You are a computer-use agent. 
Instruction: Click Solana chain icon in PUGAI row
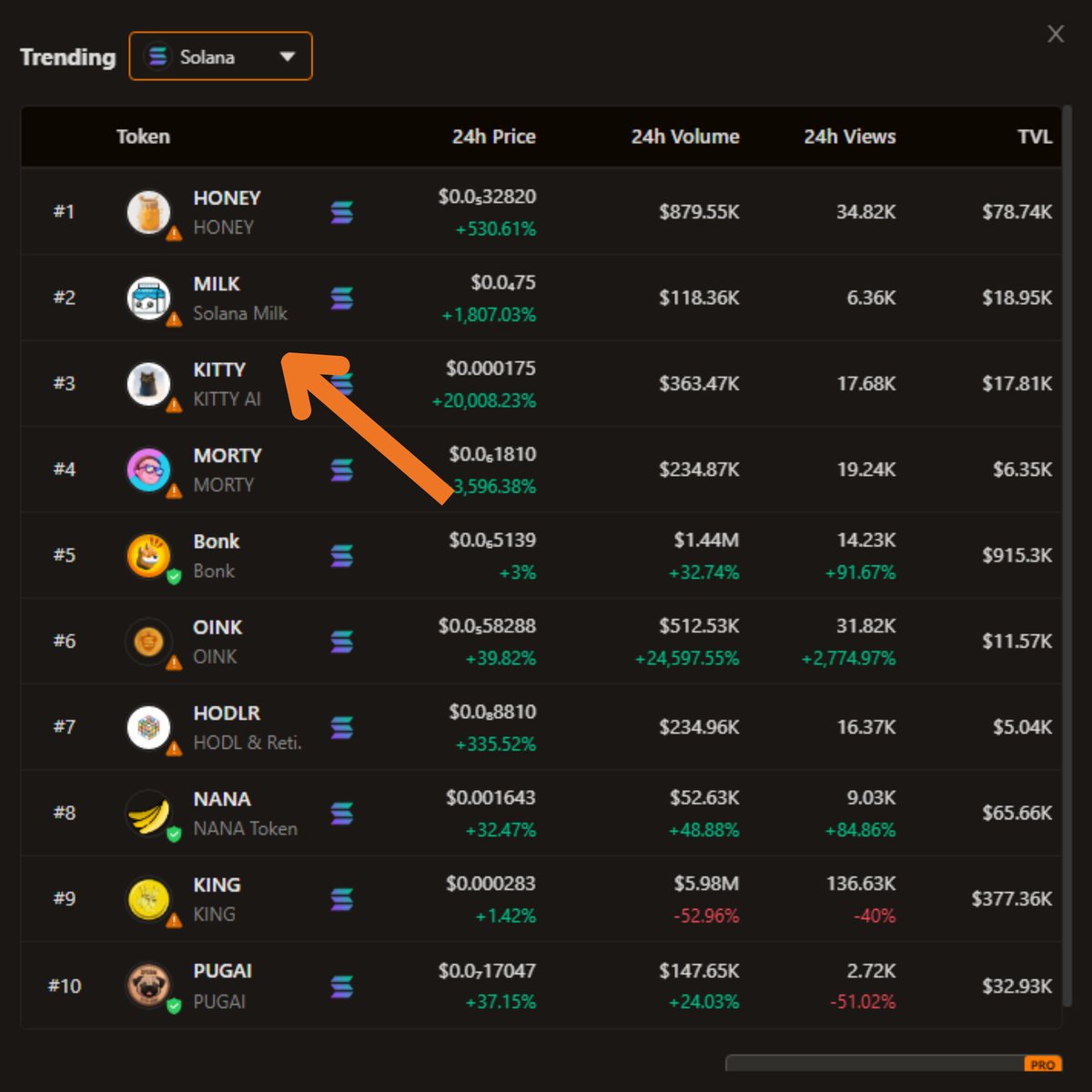click(342, 986)
